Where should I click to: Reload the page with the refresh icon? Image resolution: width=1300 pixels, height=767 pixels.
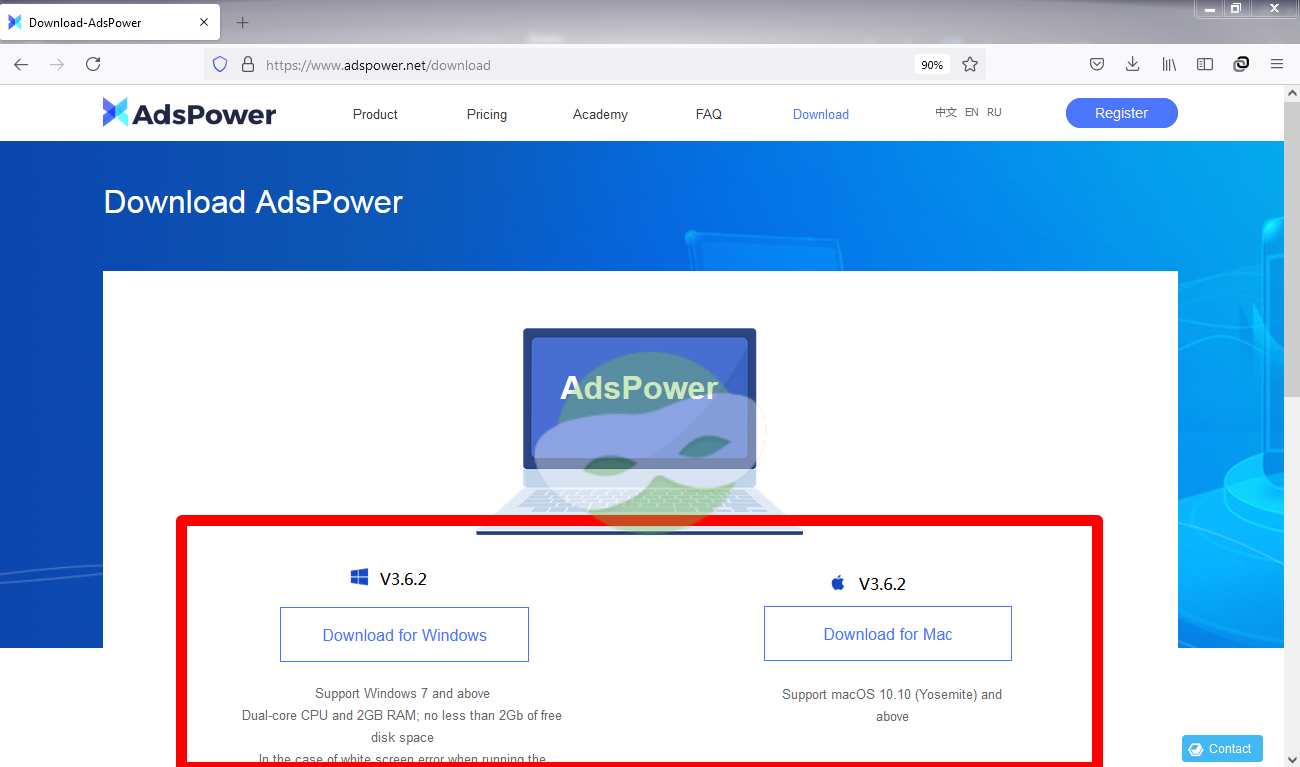point(93,64)
